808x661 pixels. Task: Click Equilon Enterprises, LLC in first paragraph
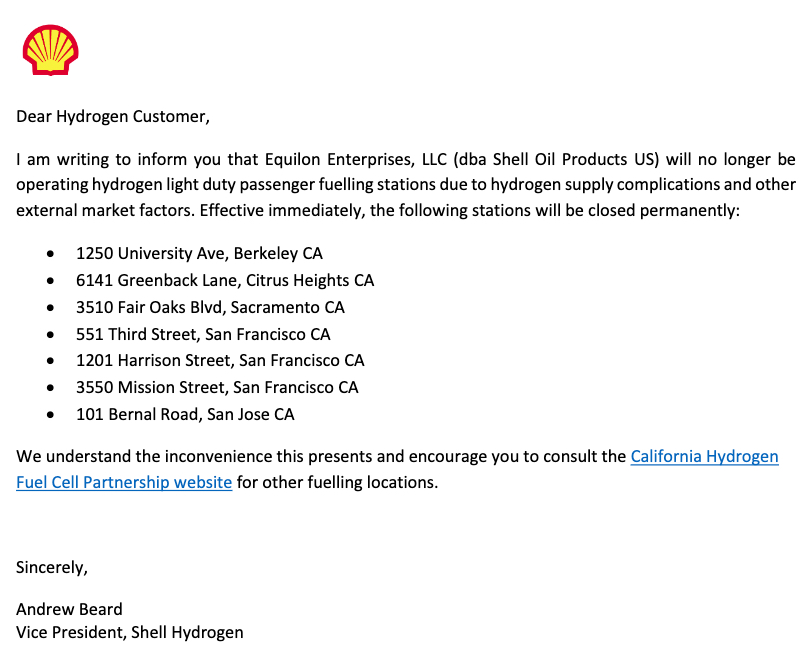[x=356, y=159]
